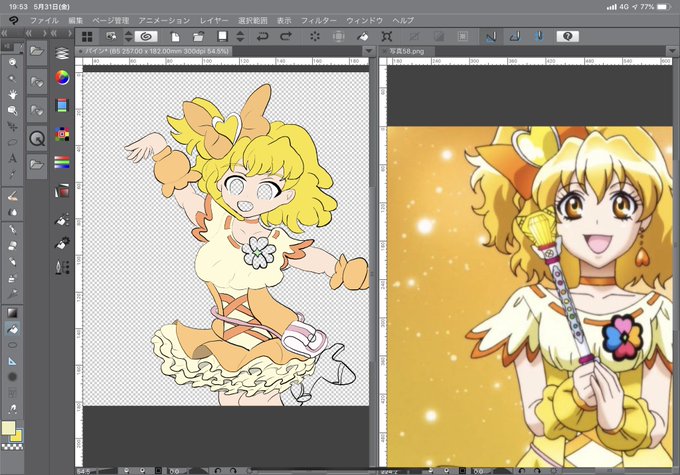Click the fill paint bucket command icon
The width and height of the screenshot is (680, 475).
pyautogui.click(x=363, y=36)
